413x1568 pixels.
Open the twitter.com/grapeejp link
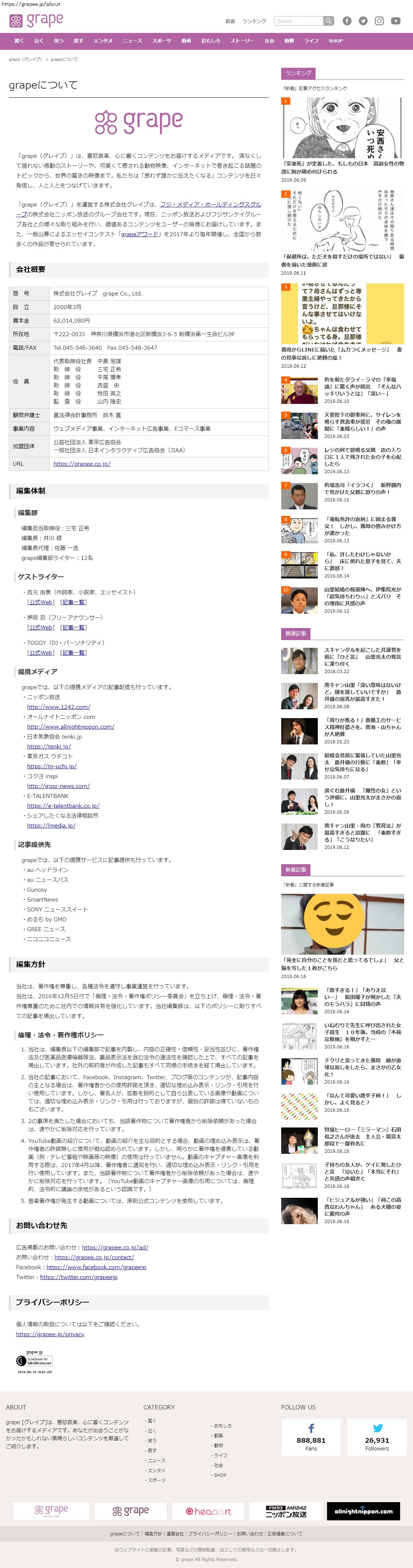point(78,1277)
